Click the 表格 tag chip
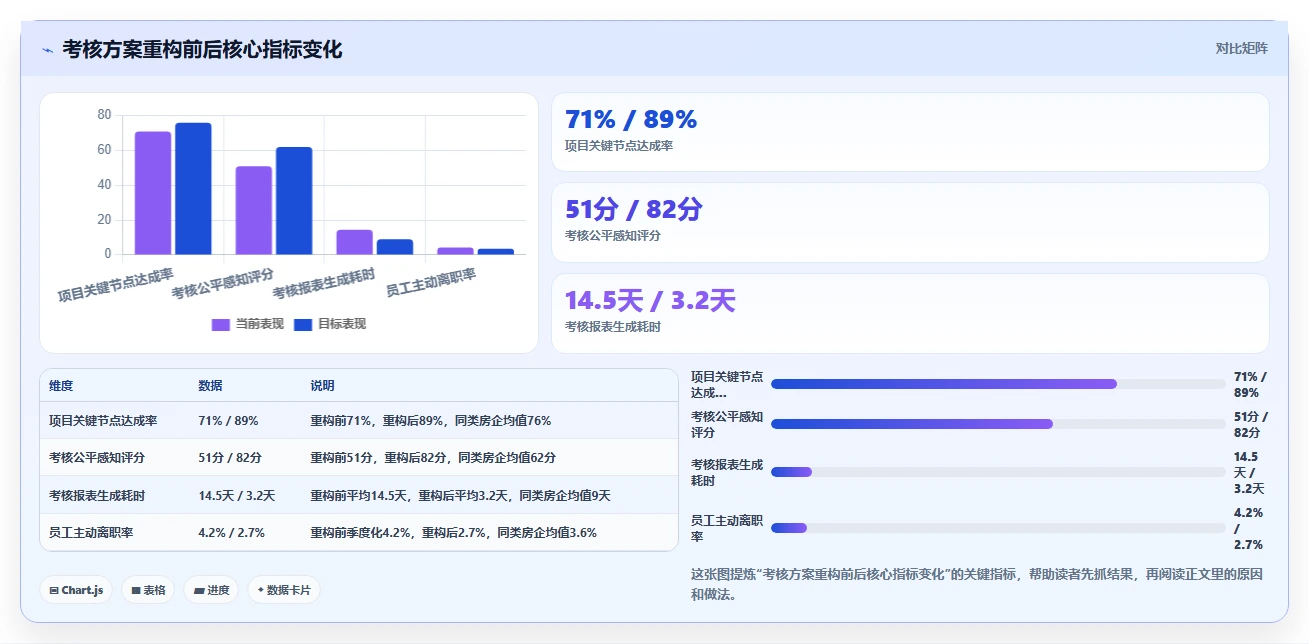 148,590
